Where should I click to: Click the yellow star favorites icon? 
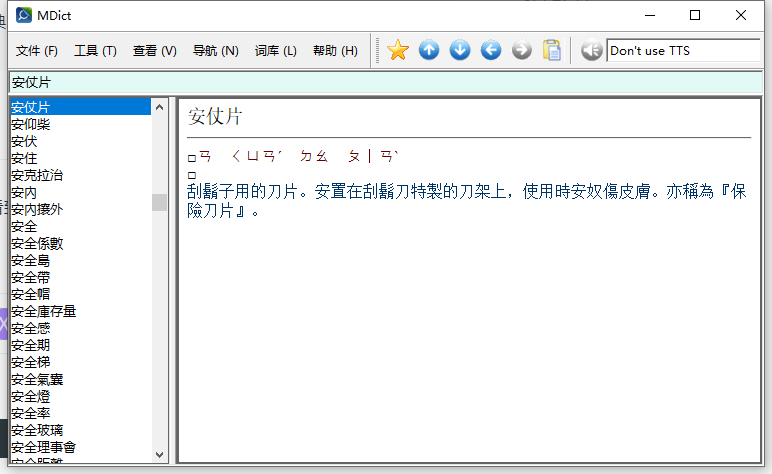pyautogui.click(x=398, y=50)
